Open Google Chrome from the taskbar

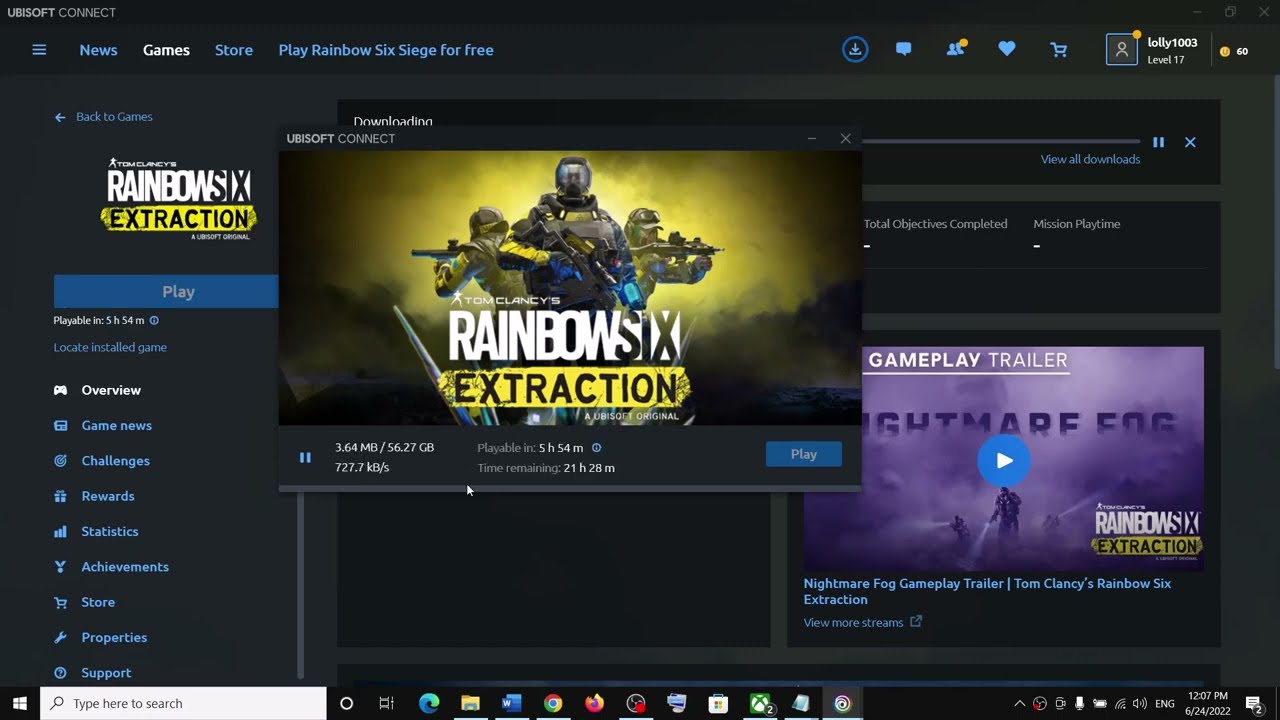(553, 703)
